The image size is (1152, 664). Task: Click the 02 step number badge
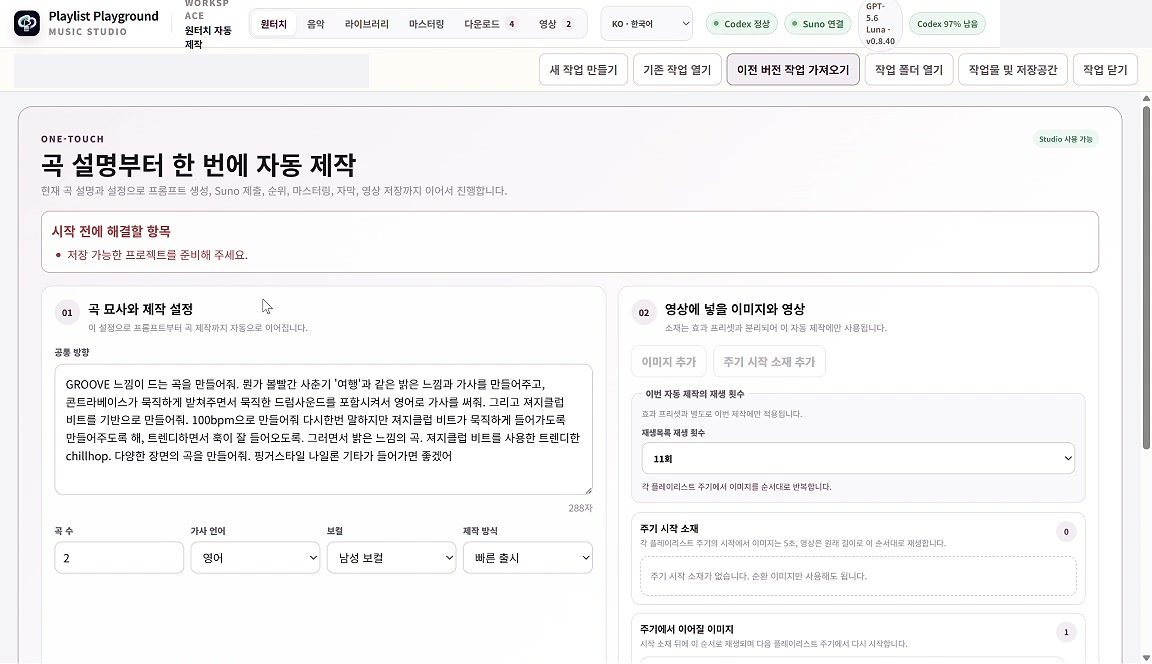[x=644, y=312]
